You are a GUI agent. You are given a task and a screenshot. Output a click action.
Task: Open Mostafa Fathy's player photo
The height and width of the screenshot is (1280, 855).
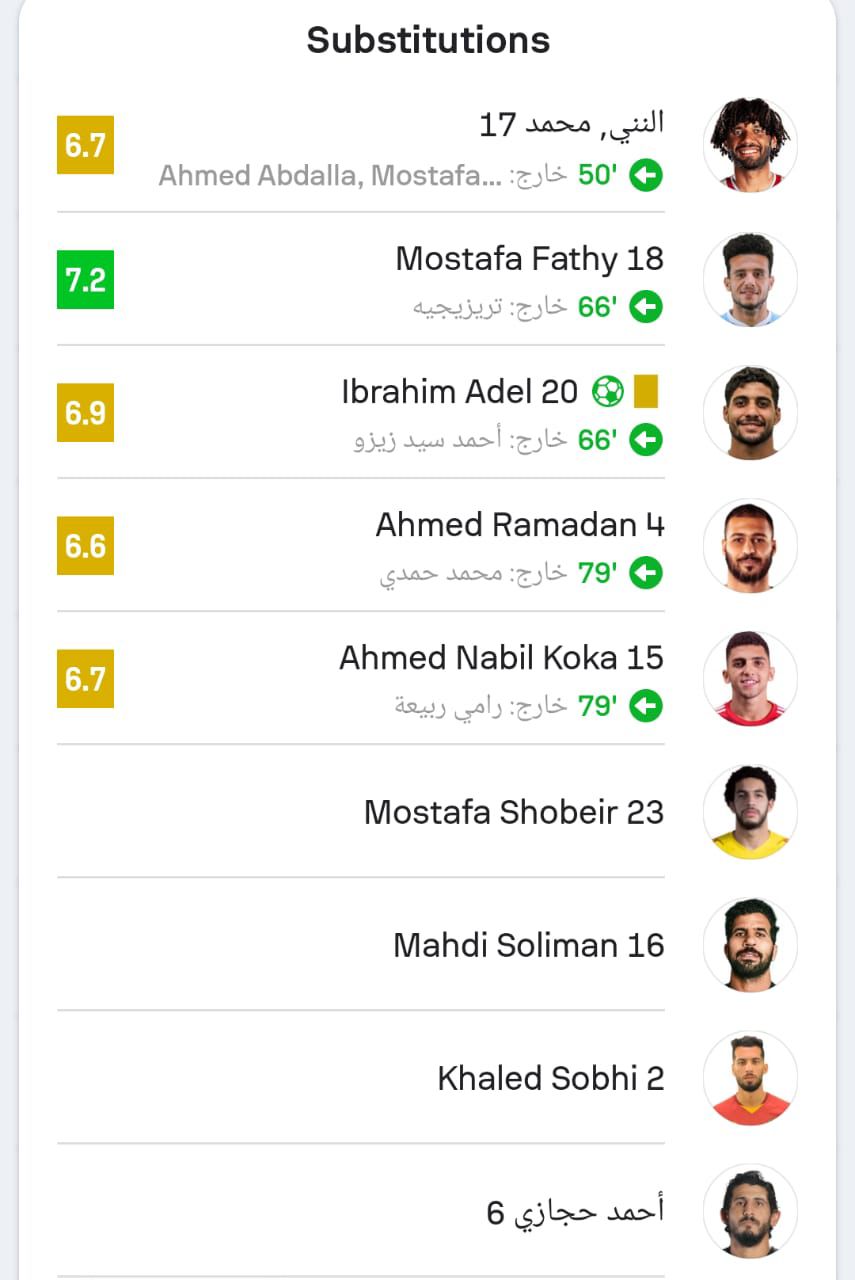coord(750,279)
